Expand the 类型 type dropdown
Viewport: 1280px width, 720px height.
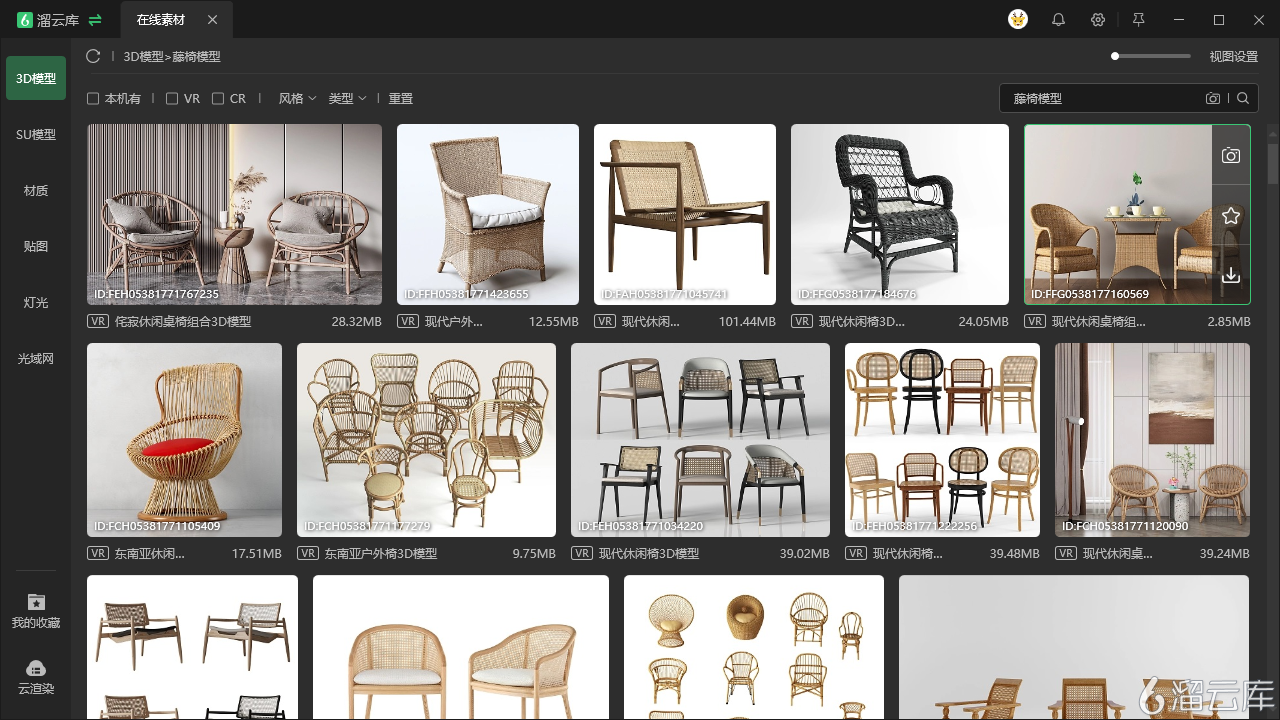[x=347, y=99]
